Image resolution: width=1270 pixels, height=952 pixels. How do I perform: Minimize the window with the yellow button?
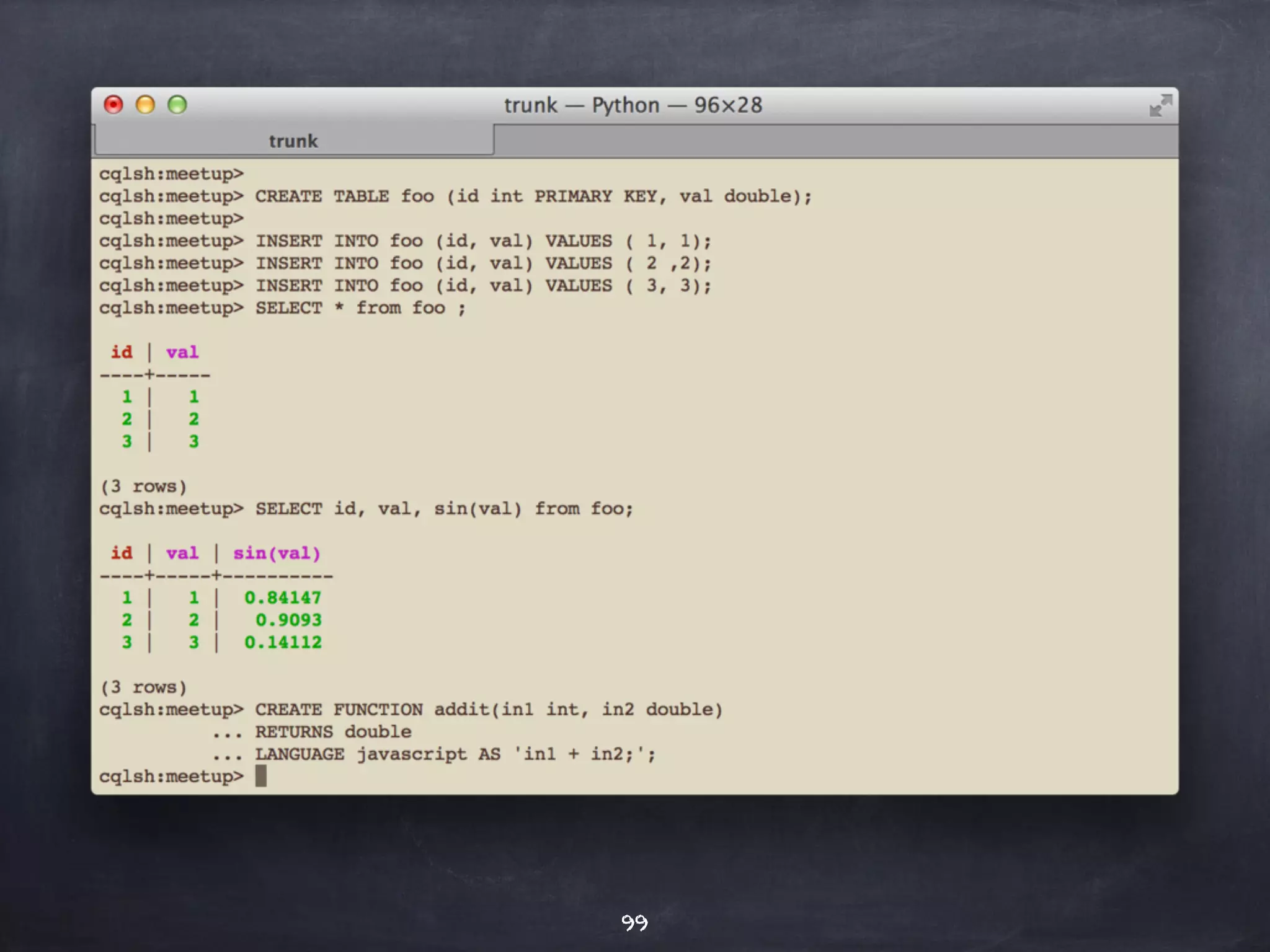(145, 105)
